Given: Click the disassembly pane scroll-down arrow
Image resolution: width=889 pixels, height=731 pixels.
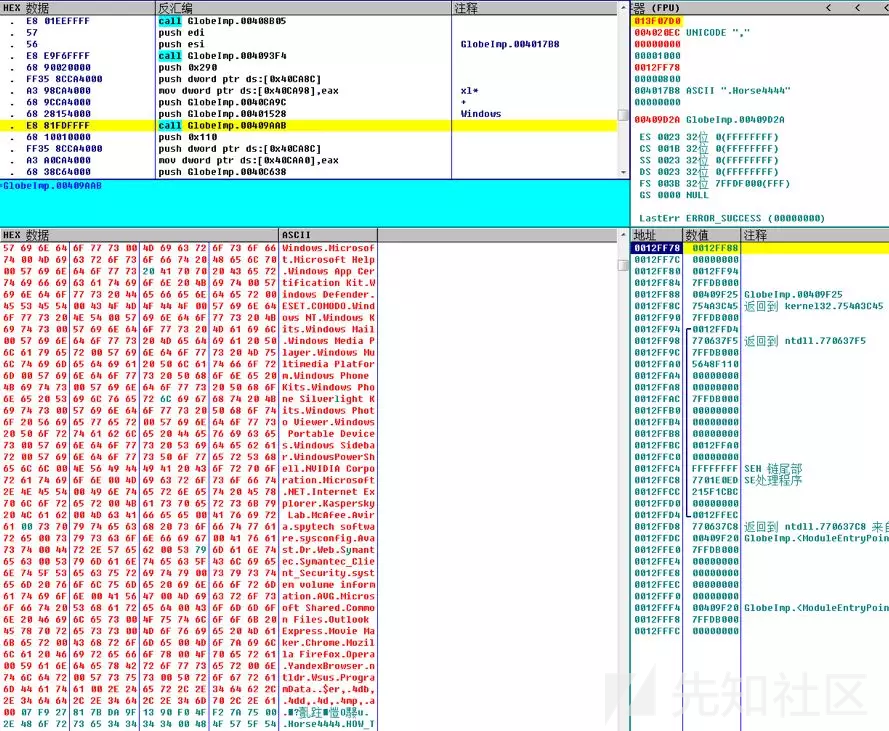Looking at the screenshot, I should point(623,172).
